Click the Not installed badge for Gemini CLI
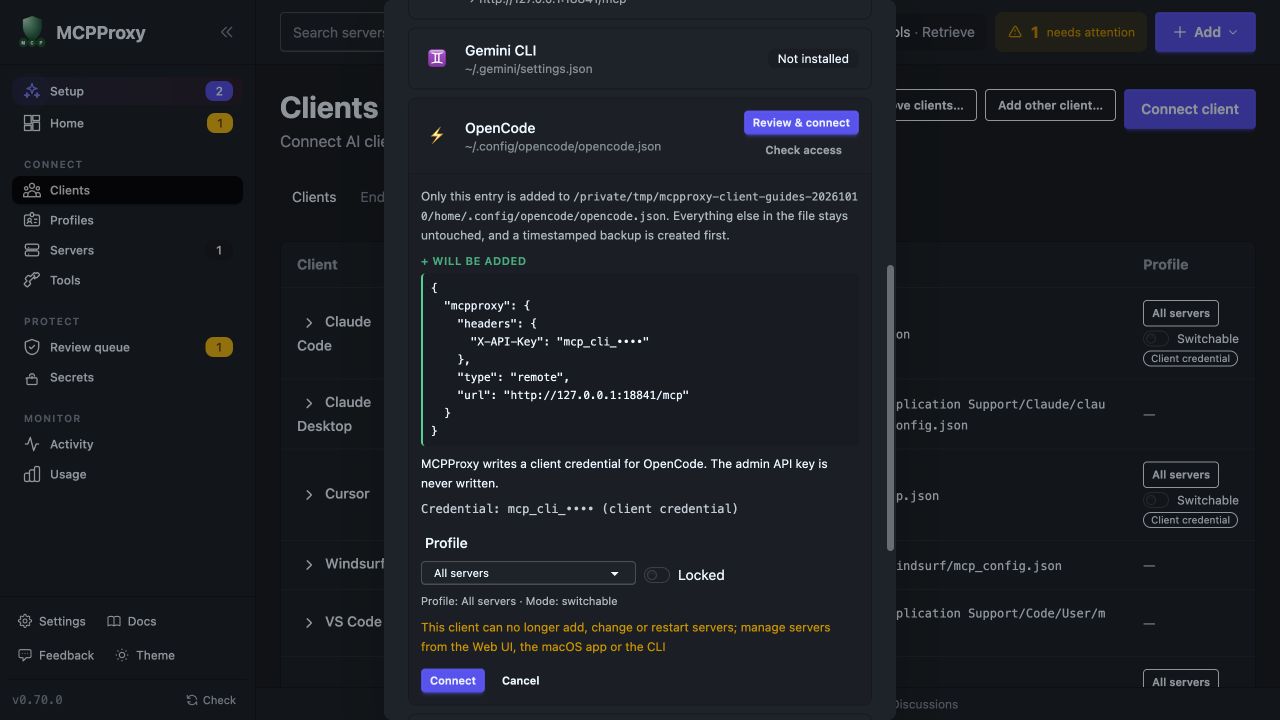The width and height of the screenshot is (1280, 720). [813, 59]
